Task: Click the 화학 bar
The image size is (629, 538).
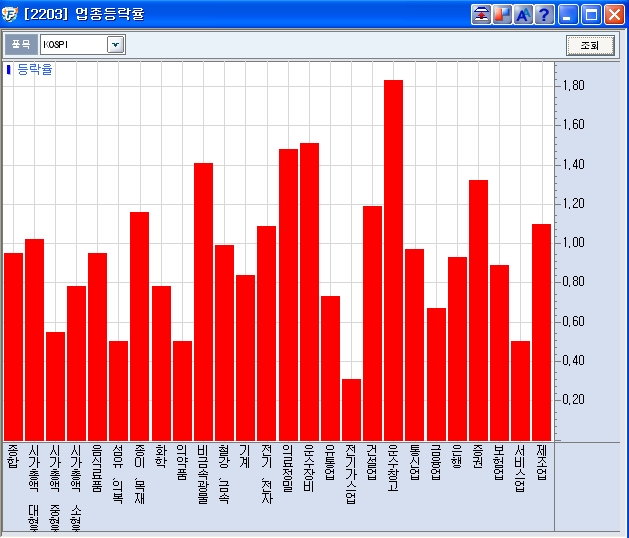Action: click(x=161, y=363)
